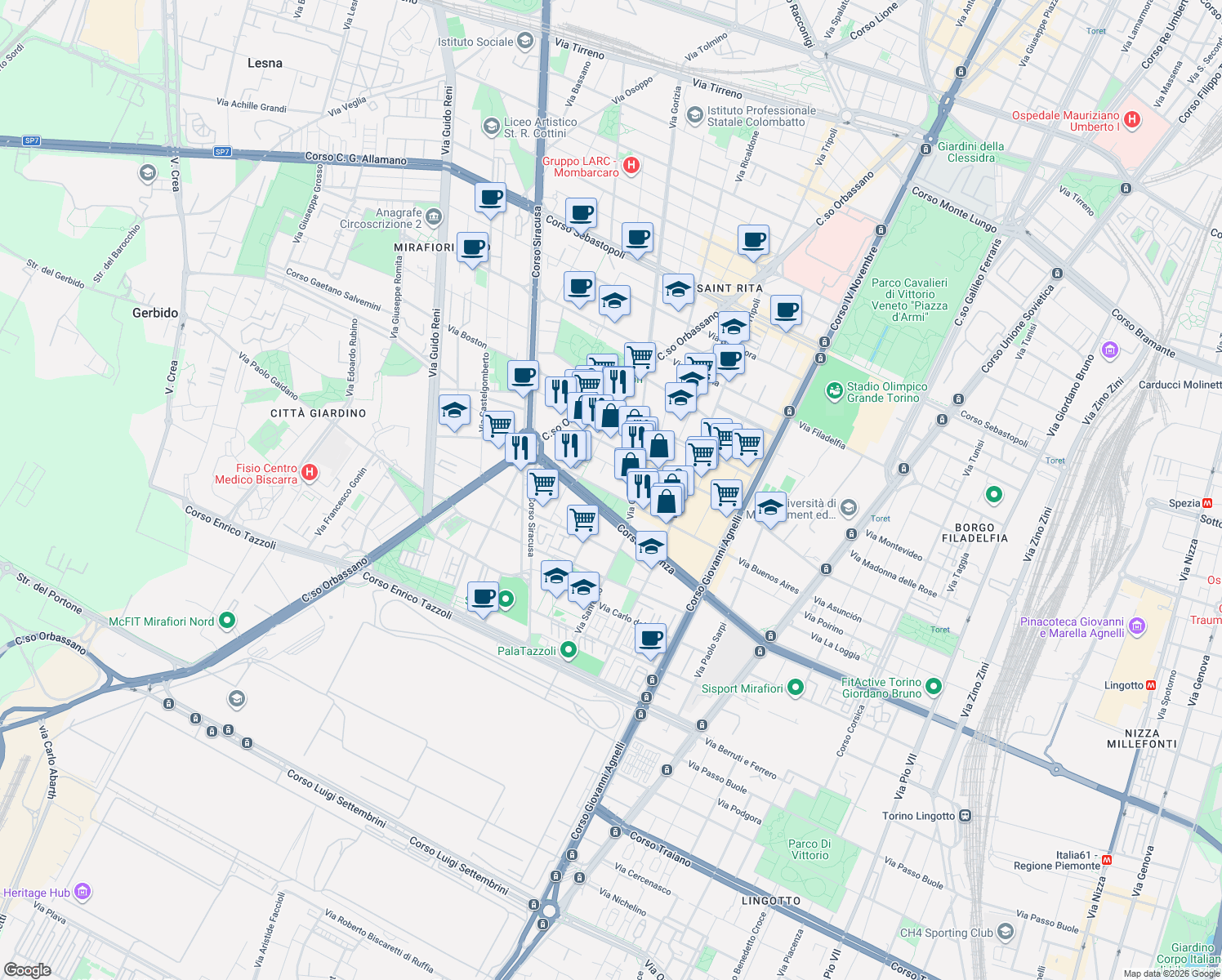Screen dimensions: 1222x980
Task: Select the Corso Bramante street label
Action: [x=1143, y=333]
